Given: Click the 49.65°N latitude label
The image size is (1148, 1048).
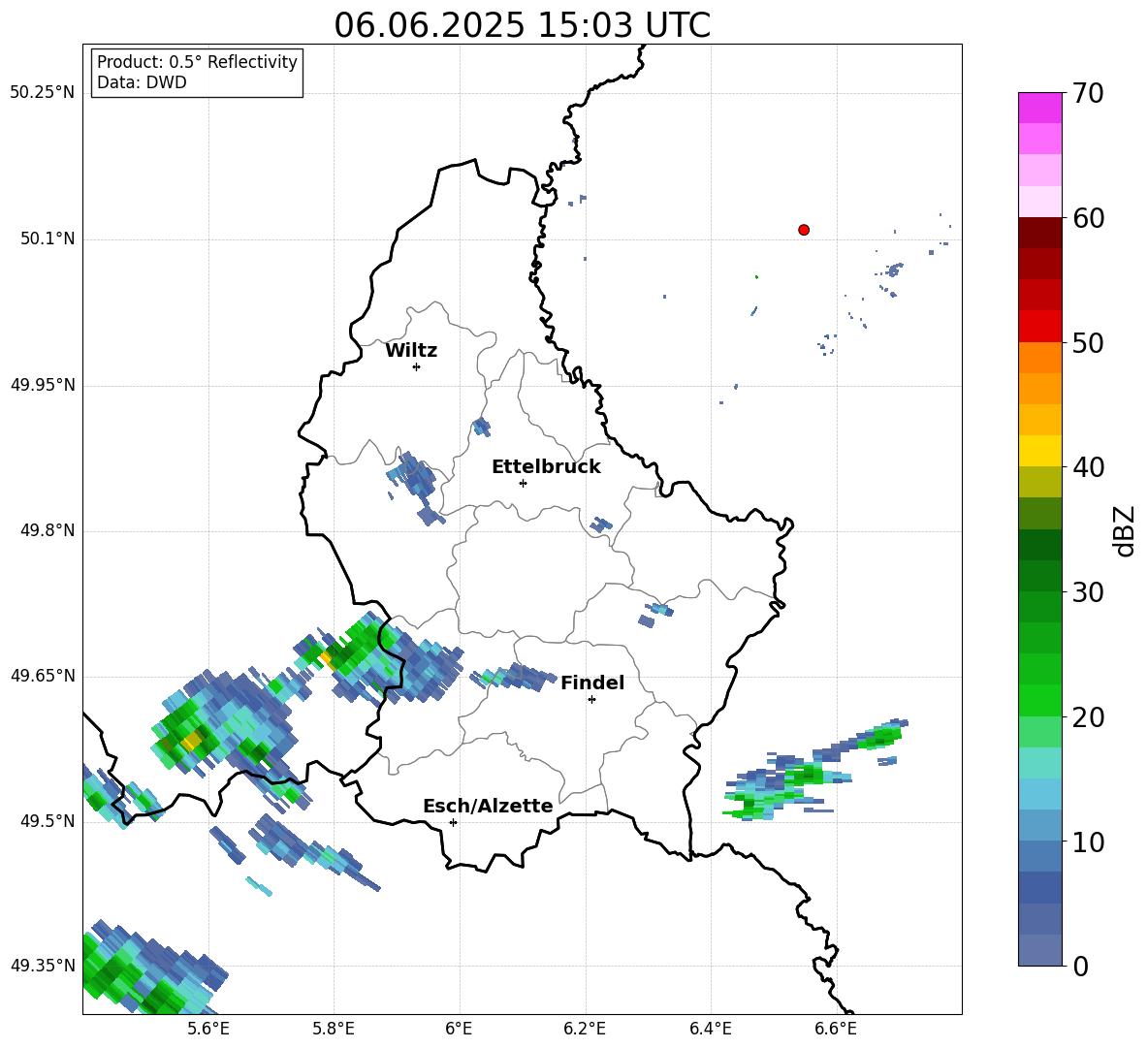Looking at the screenshot, I should (43, 676).
